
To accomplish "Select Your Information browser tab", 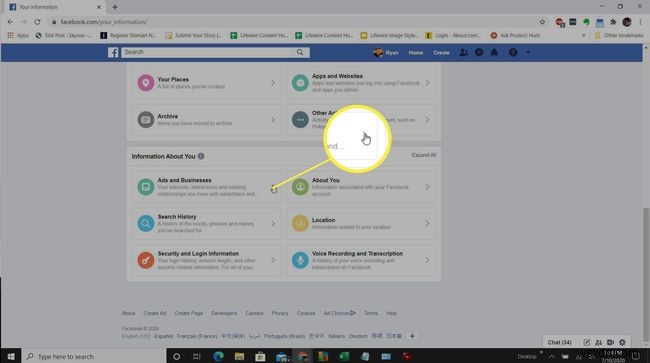I will pos(55,7).
